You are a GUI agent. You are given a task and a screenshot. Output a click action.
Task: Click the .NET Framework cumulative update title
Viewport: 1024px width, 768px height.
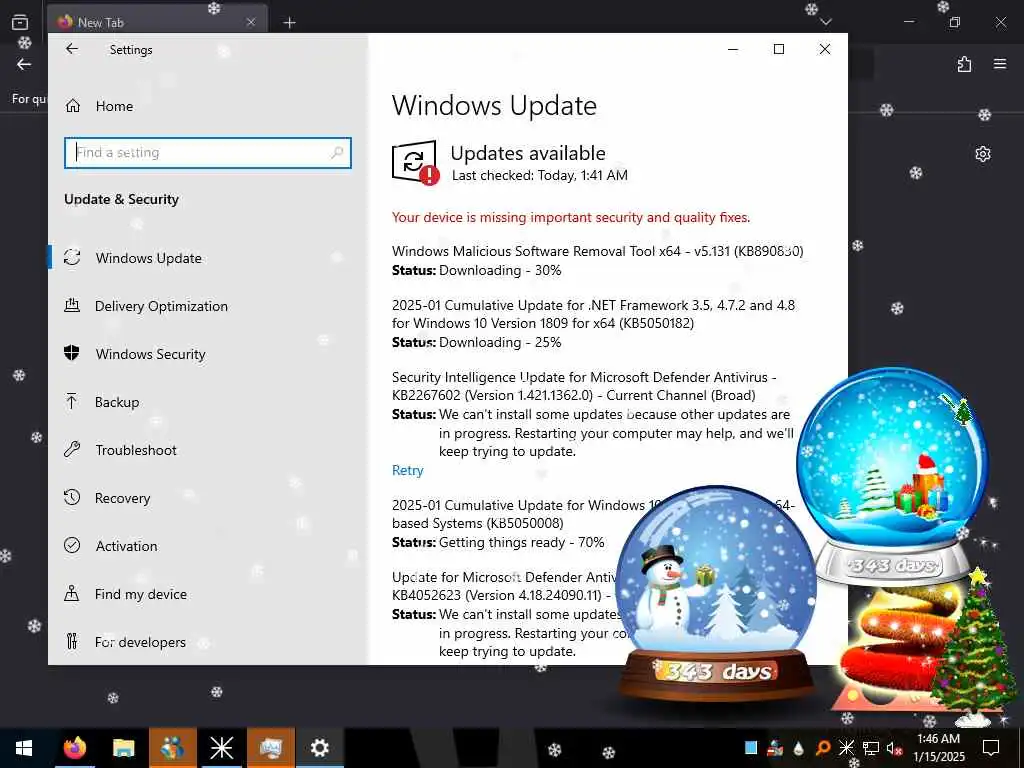point(594,314)
